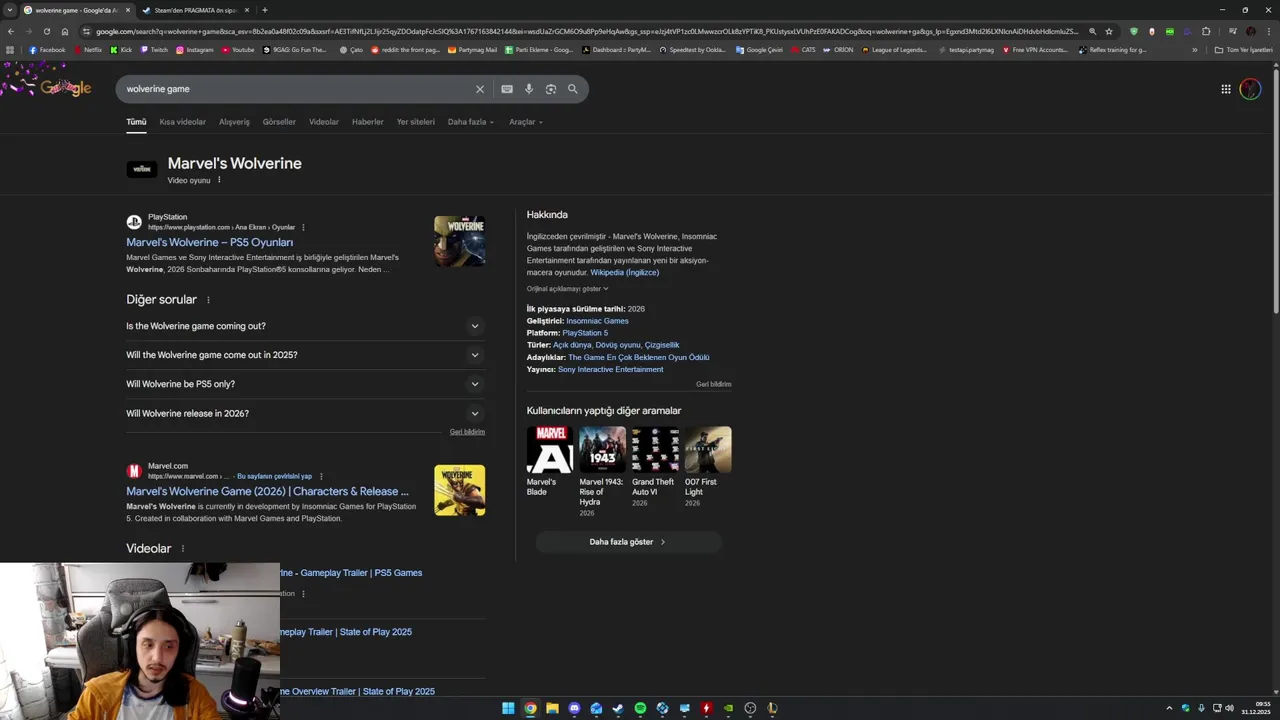The image size is (1280, 720).
Task: Open the Wikipedia (İngilizce) link
Action: pos(624,272)
